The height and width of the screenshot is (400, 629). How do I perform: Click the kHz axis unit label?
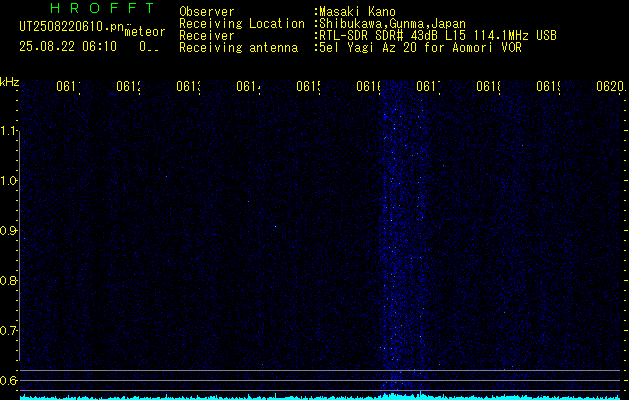tap(9, 83)
